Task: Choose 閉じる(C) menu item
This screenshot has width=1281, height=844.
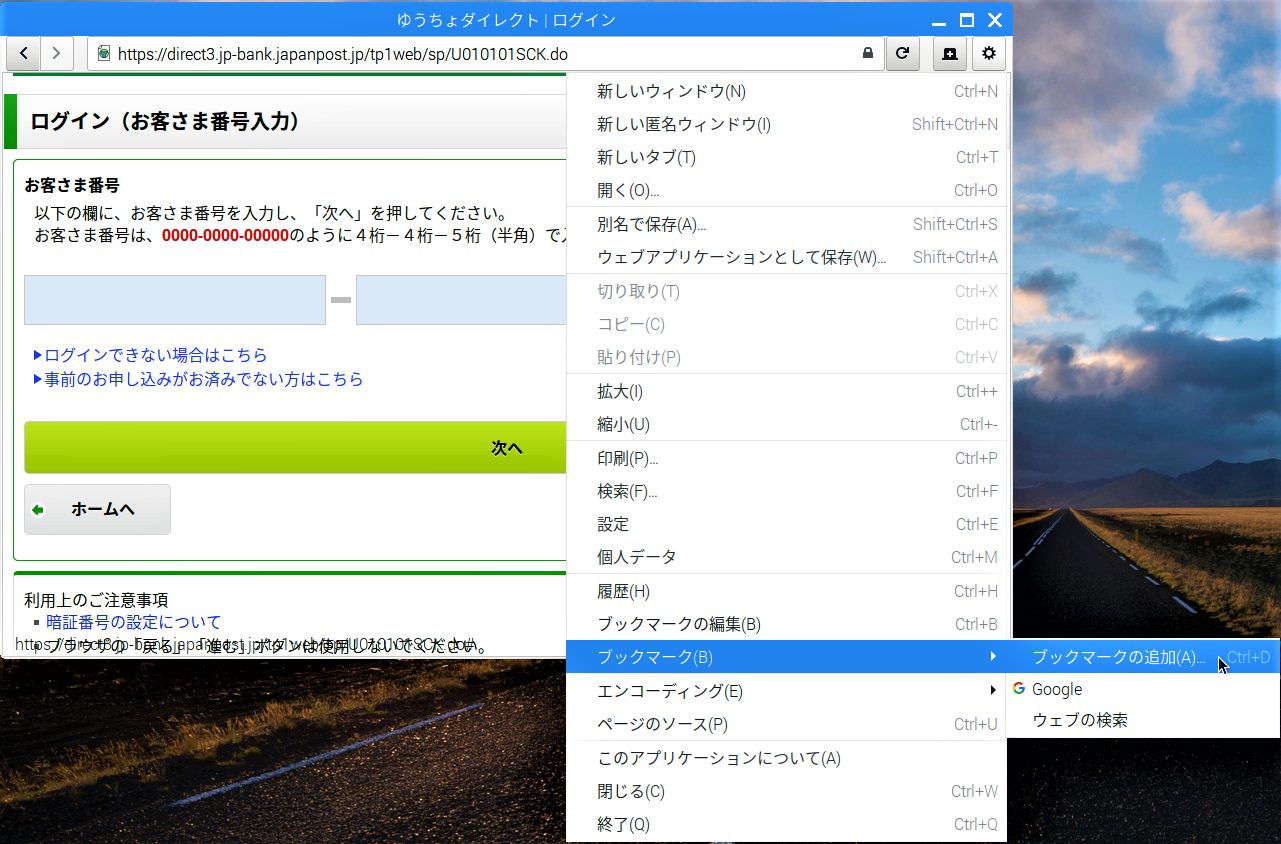Action: click(786, 791)
